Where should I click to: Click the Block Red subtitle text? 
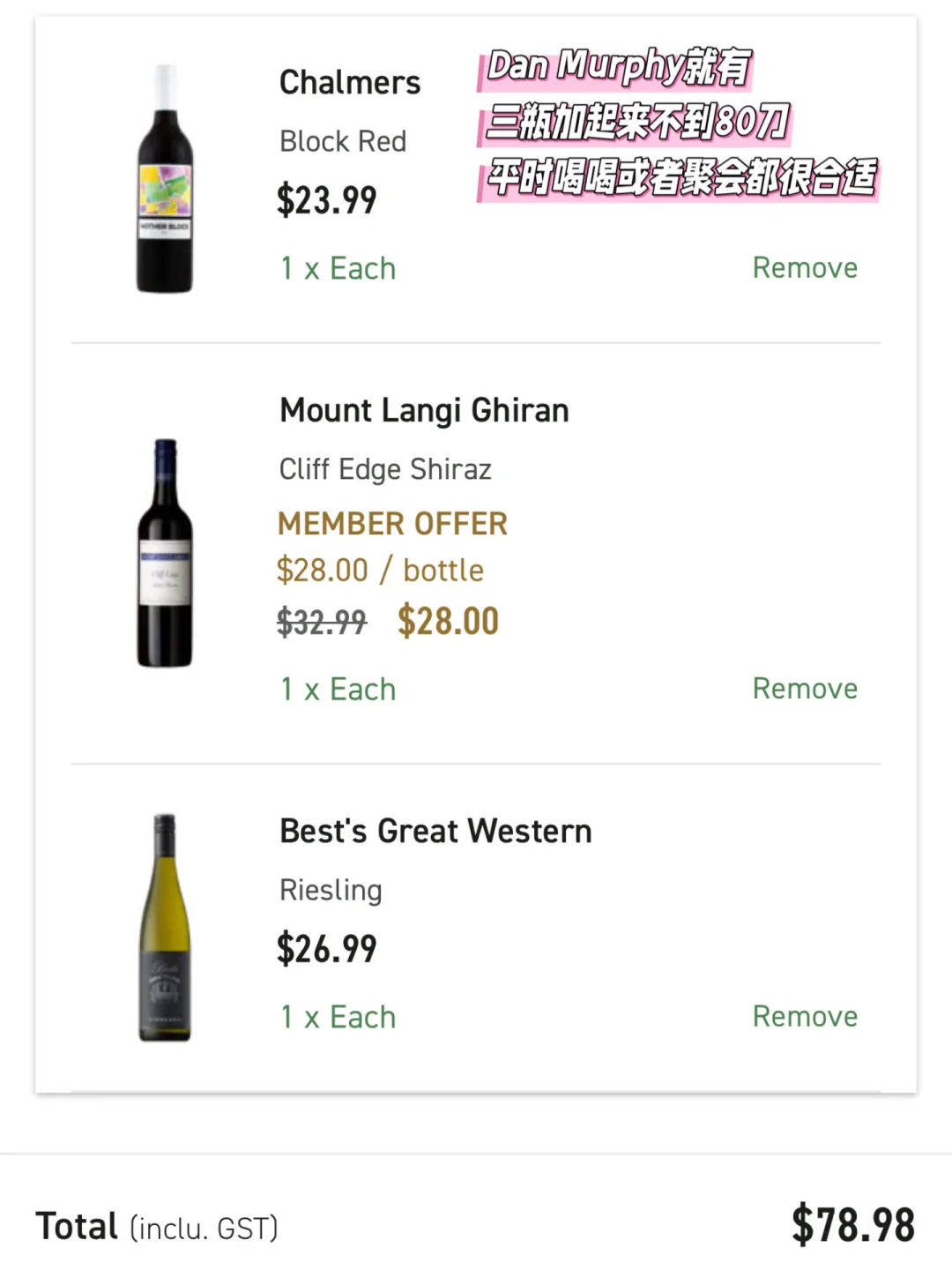[342, 141]
